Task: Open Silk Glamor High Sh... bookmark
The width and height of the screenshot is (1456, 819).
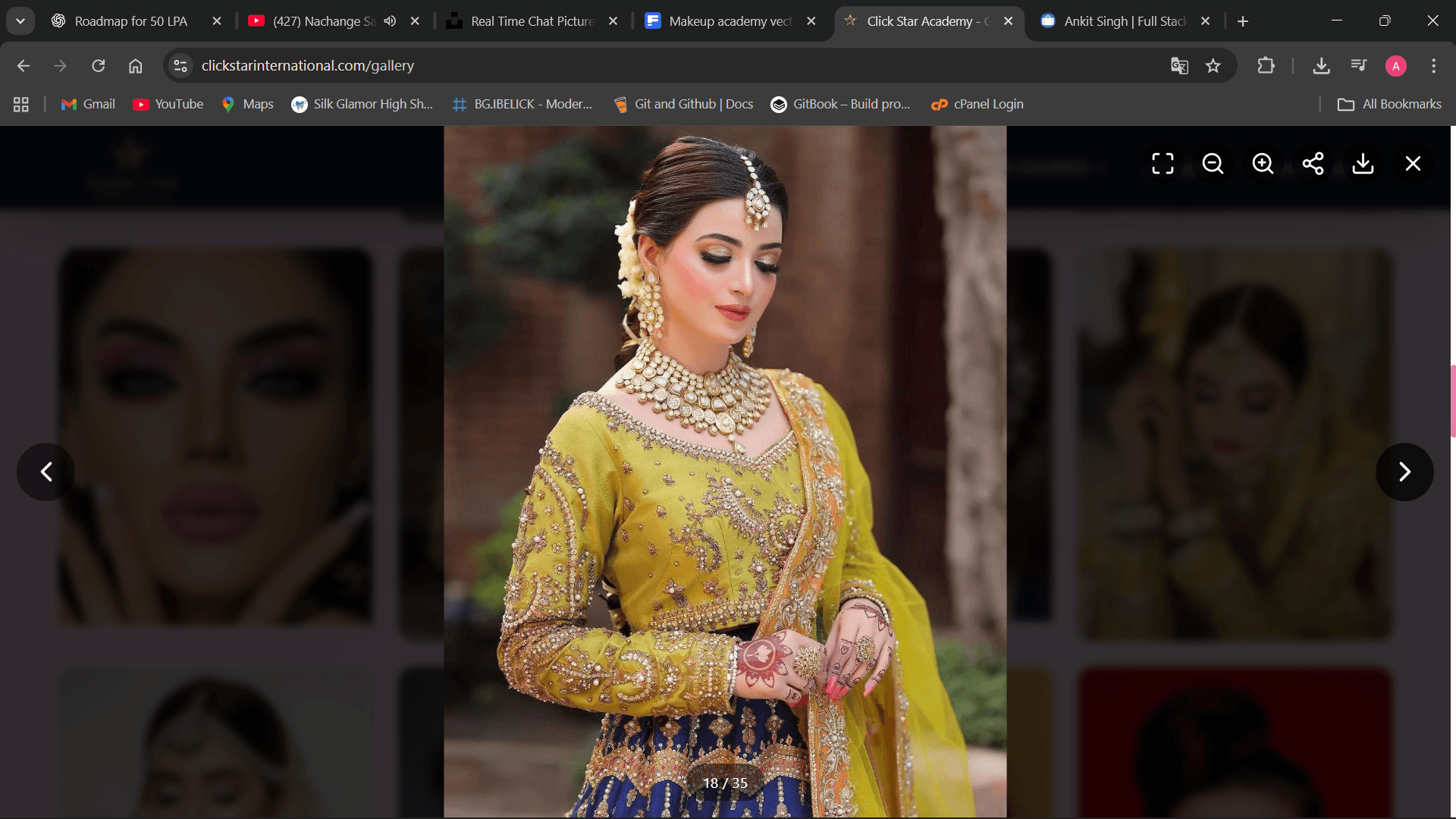Action: 362,105
